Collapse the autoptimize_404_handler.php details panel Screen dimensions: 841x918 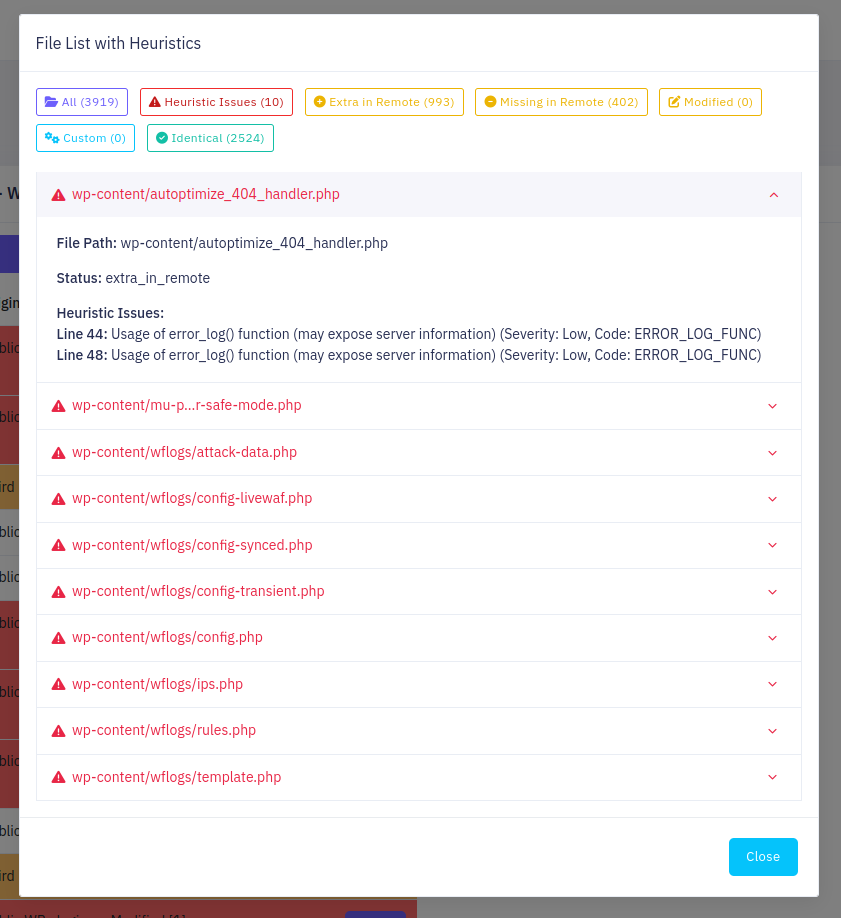point(772,196)
